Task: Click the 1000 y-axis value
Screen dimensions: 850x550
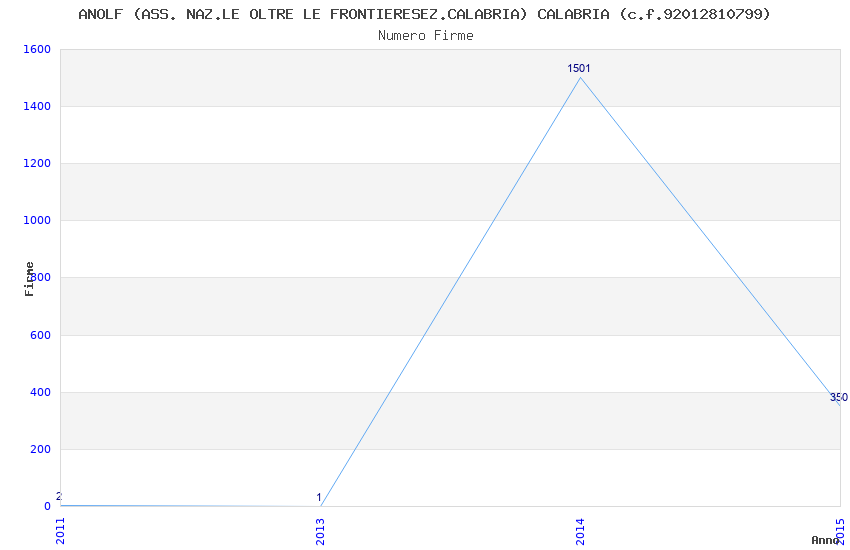Action: (x=37, y=221)
